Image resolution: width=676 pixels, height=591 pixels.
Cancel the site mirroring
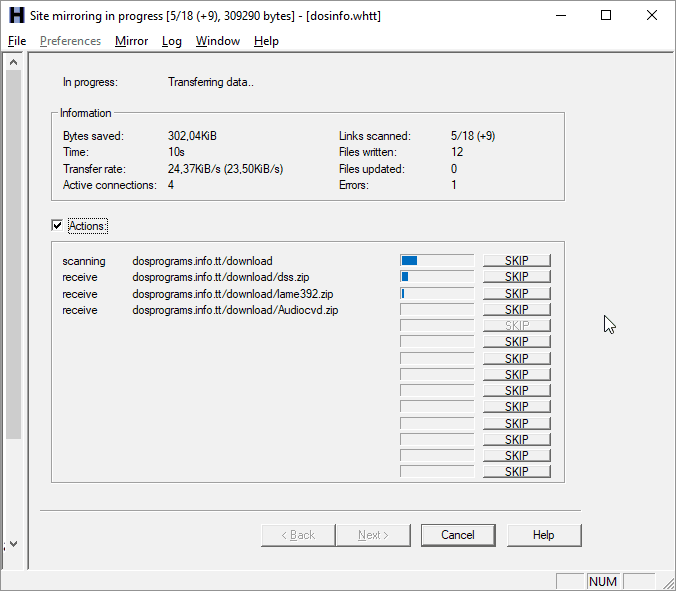click(457, 535)
